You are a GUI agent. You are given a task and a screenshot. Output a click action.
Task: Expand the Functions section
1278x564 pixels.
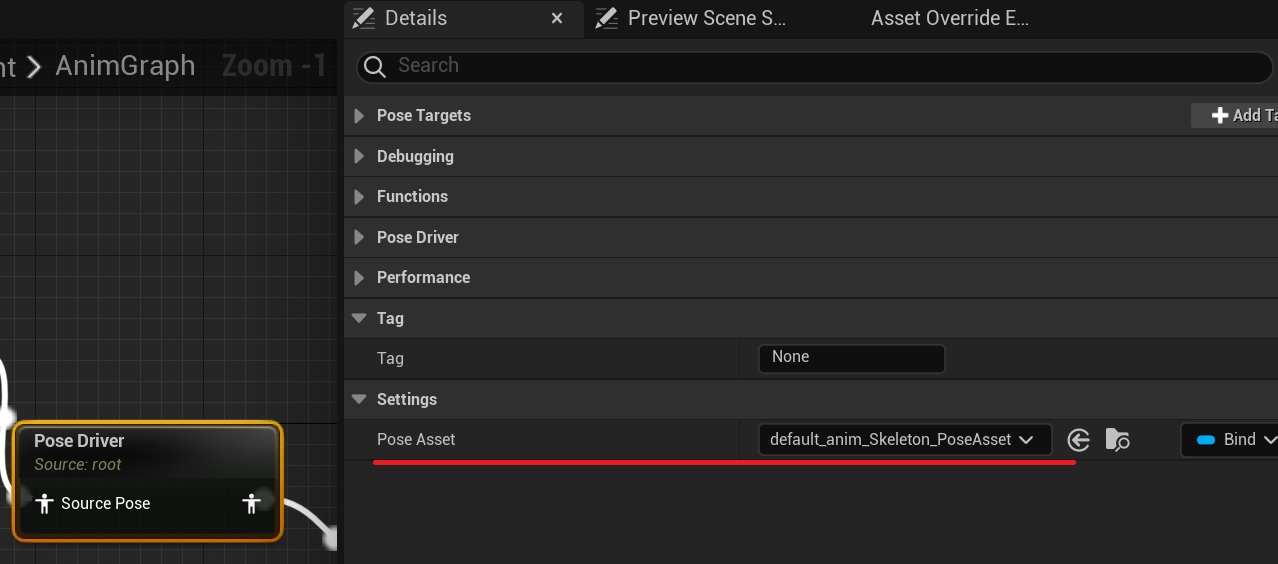[x=359, y=197]
